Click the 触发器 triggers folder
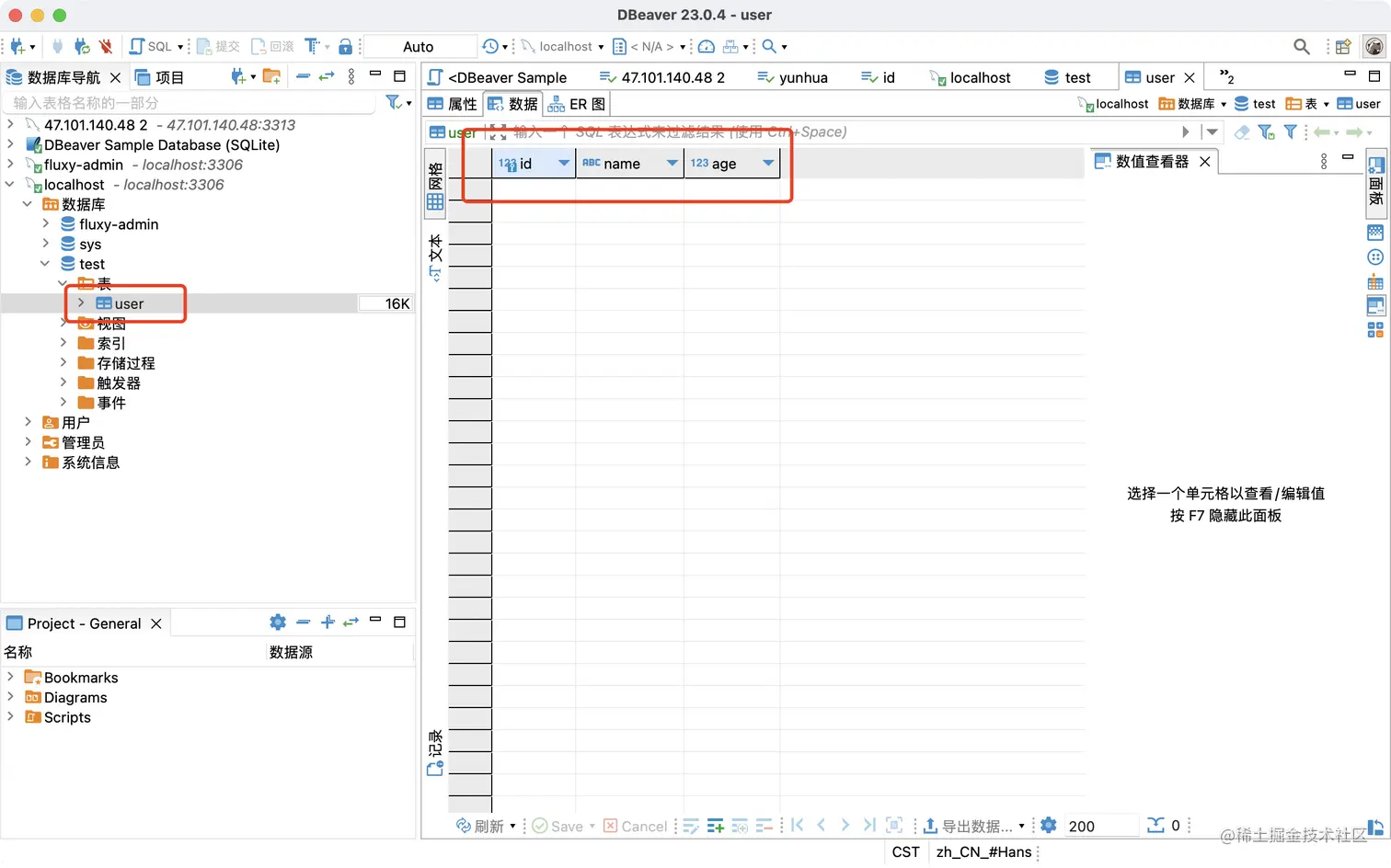Viewport: 1391px width, 868px height. click(x=109, y=383)
